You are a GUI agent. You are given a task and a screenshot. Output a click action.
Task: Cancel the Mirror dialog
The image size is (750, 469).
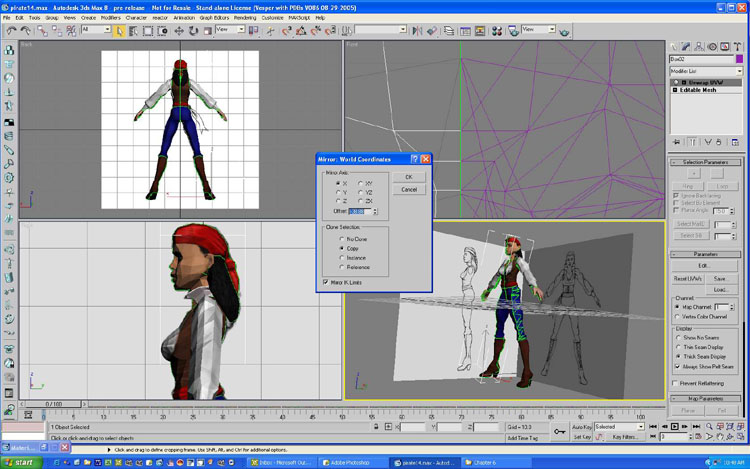point(408,189)
